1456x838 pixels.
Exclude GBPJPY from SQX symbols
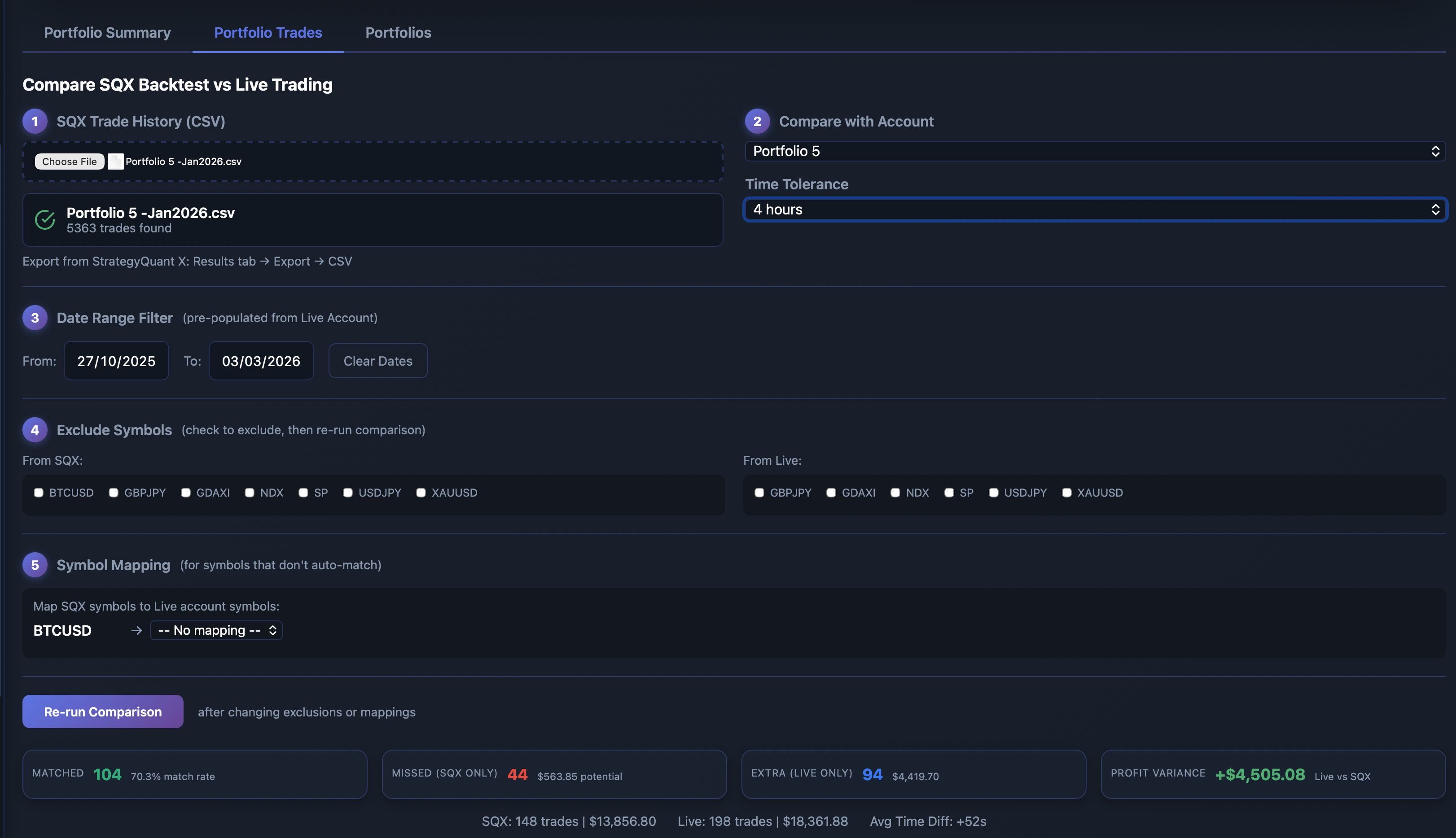tap(114, 493)
